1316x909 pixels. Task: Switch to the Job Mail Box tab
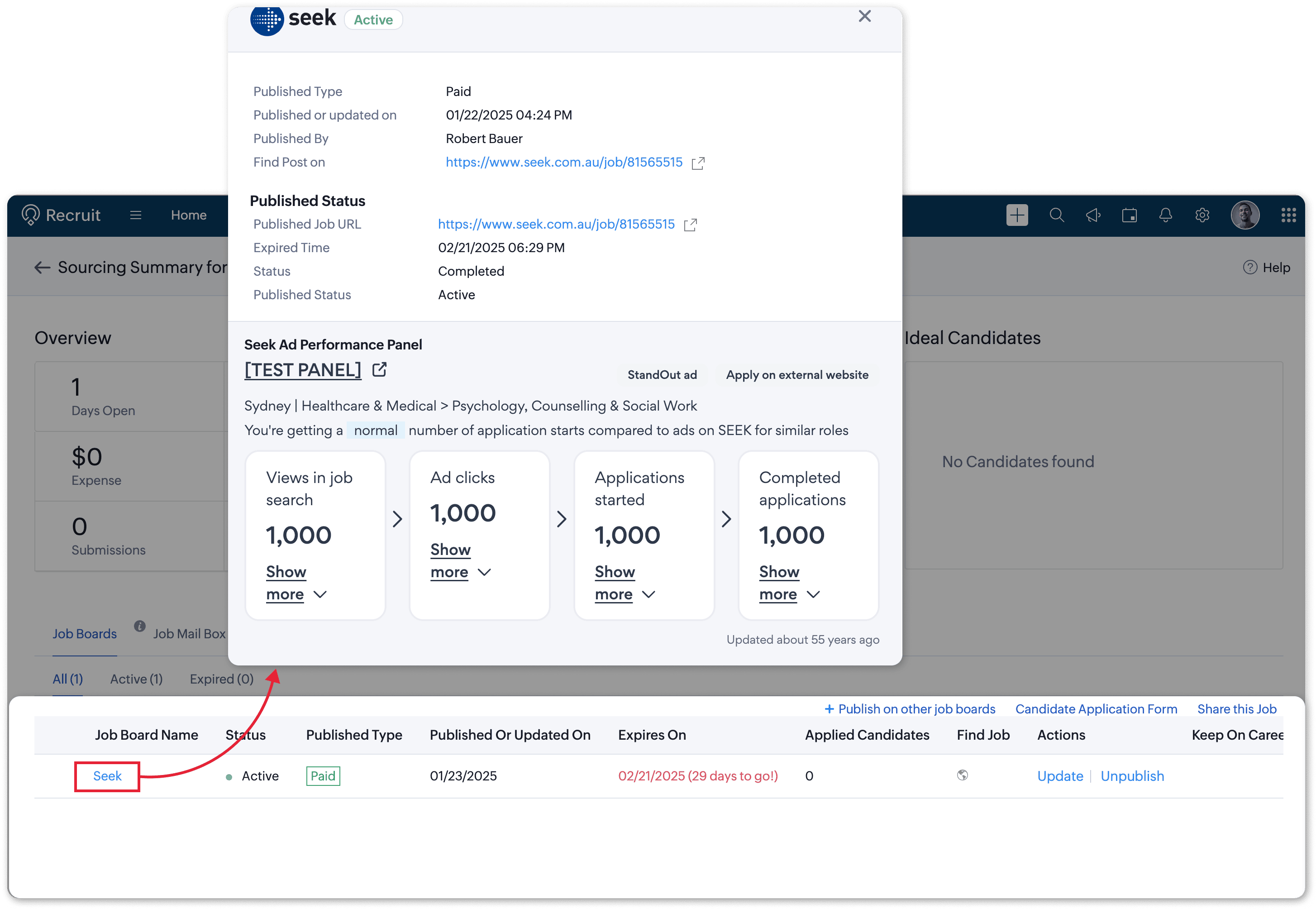tap(190, 634)
